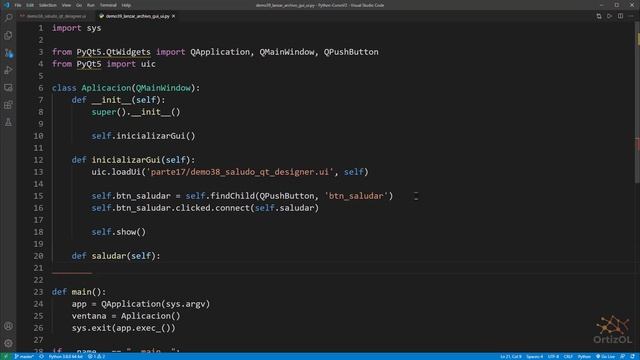Viewport: 640px width, 360px height.
Task: Open the editor More Actions menu
Action: [631, 16]
